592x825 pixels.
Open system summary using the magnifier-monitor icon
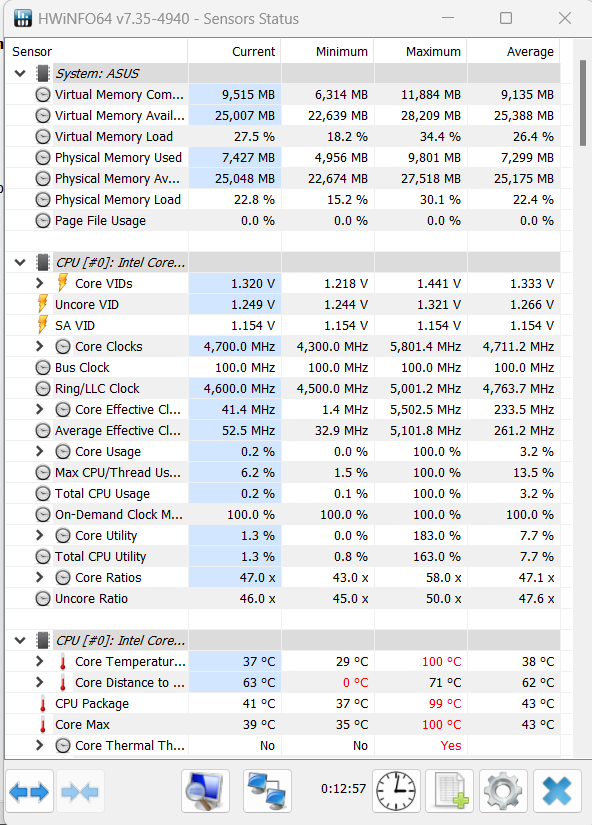coord(205,791)
